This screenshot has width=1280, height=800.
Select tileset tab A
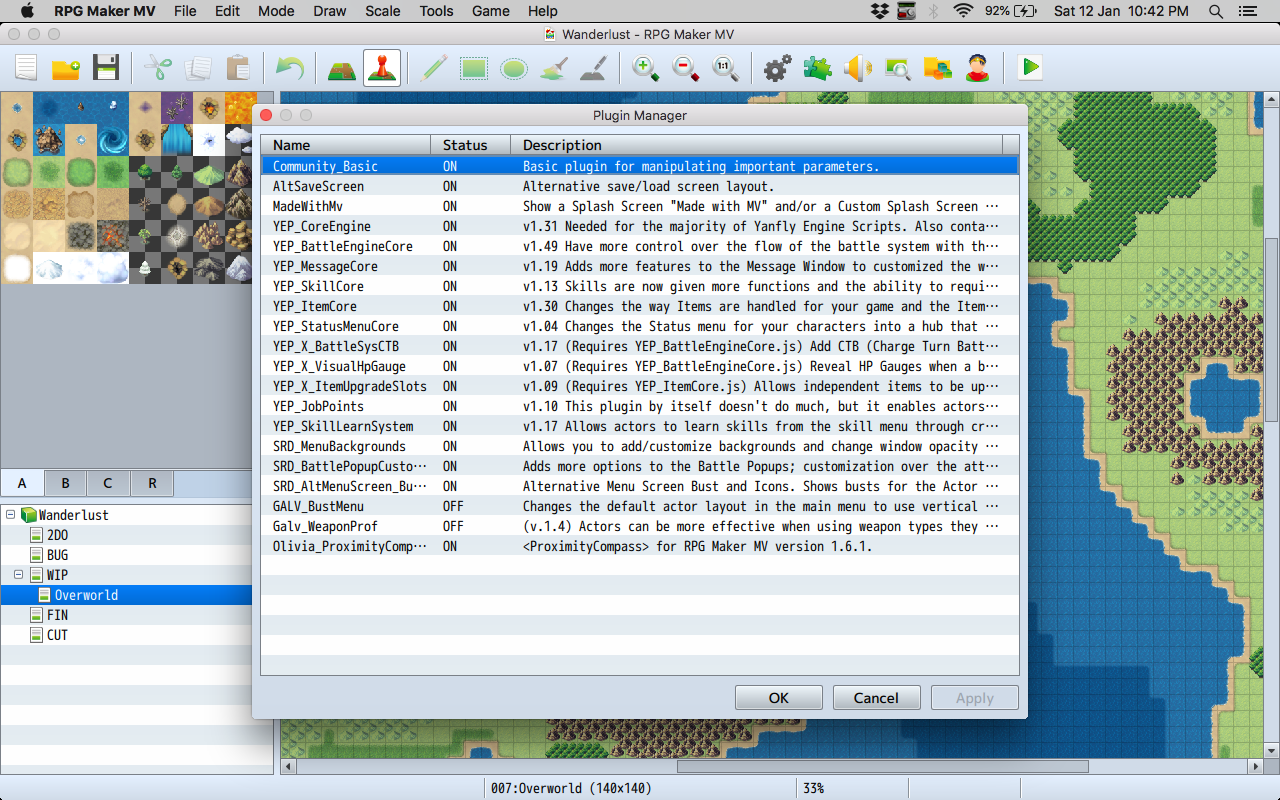tap(22, 483)
